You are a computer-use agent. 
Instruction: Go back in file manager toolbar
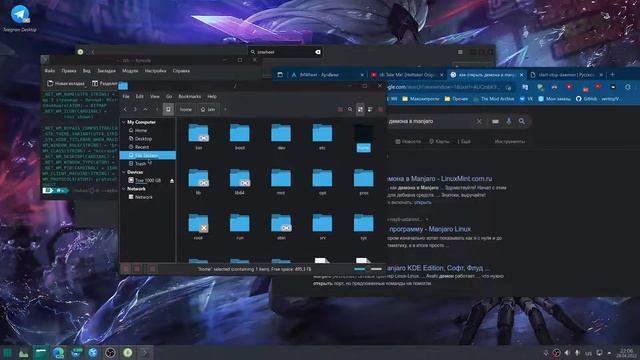pos(125,109)
